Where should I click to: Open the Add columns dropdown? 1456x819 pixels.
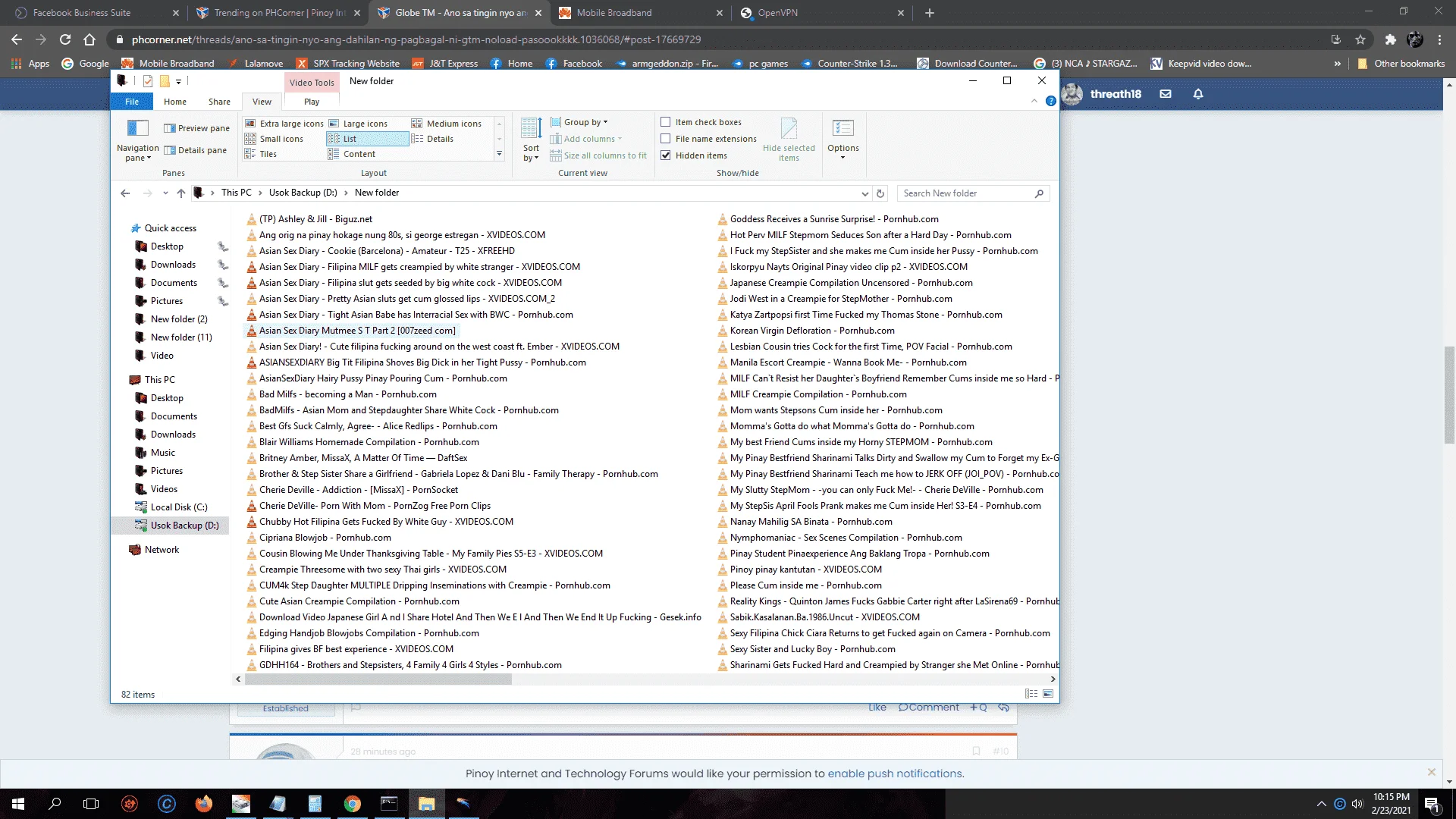pos(586,139)
